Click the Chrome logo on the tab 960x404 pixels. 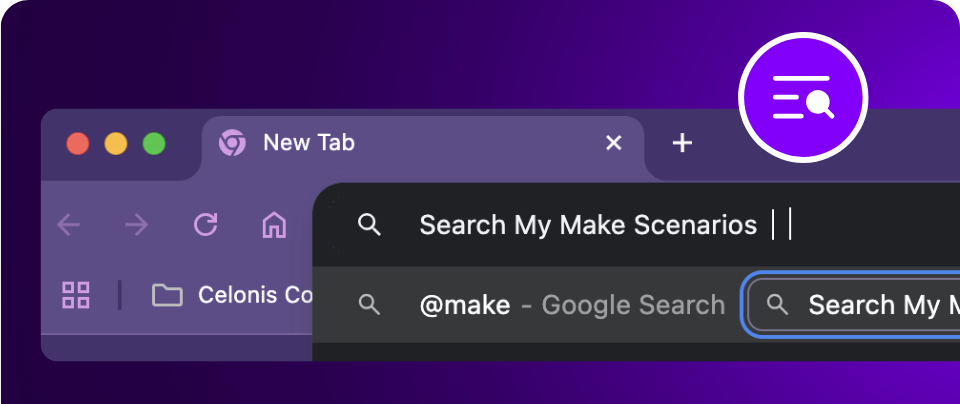click(232, 143)
